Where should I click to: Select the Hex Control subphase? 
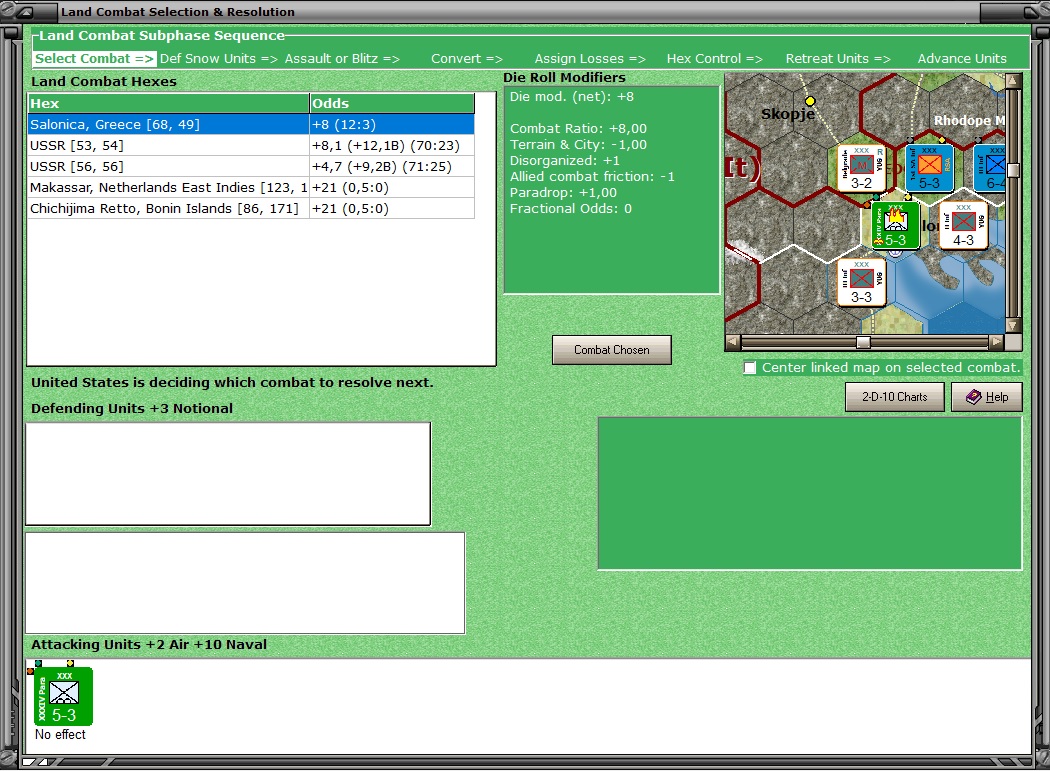point(715,58)
